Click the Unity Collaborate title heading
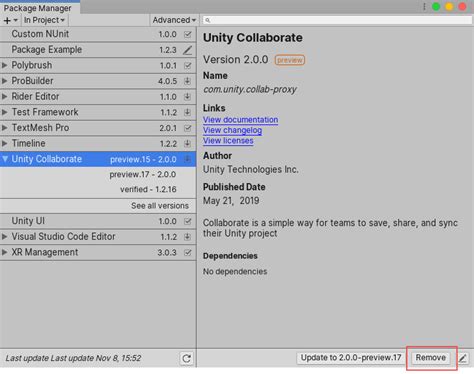The width and height of the screenshot is (474, 374). coord(253,38)
